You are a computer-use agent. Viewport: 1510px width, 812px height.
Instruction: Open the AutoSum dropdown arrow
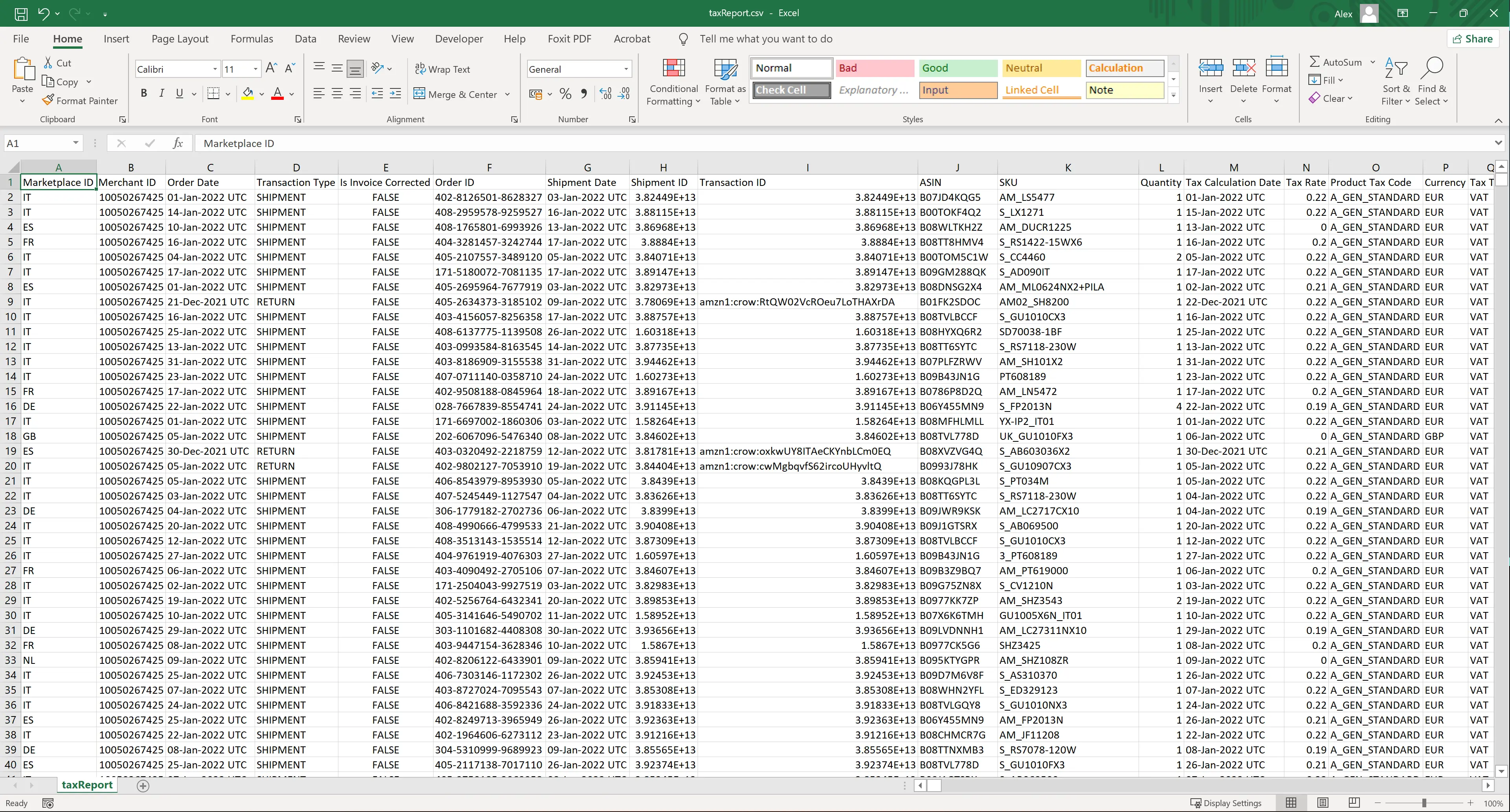[1373, 62]
